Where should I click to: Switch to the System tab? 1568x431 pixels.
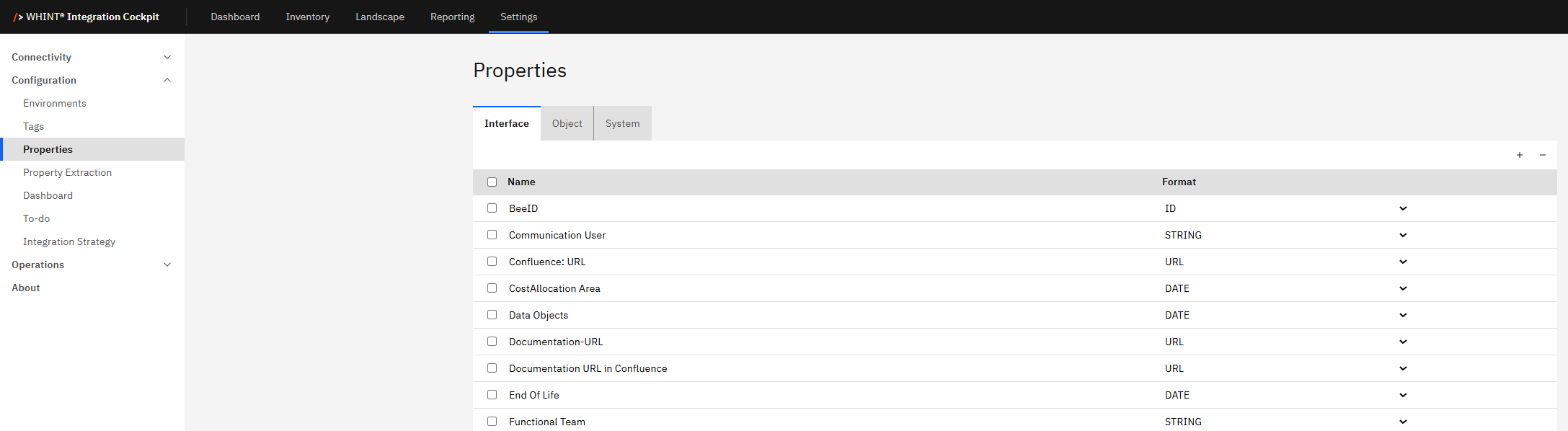(x=622, y=123)
